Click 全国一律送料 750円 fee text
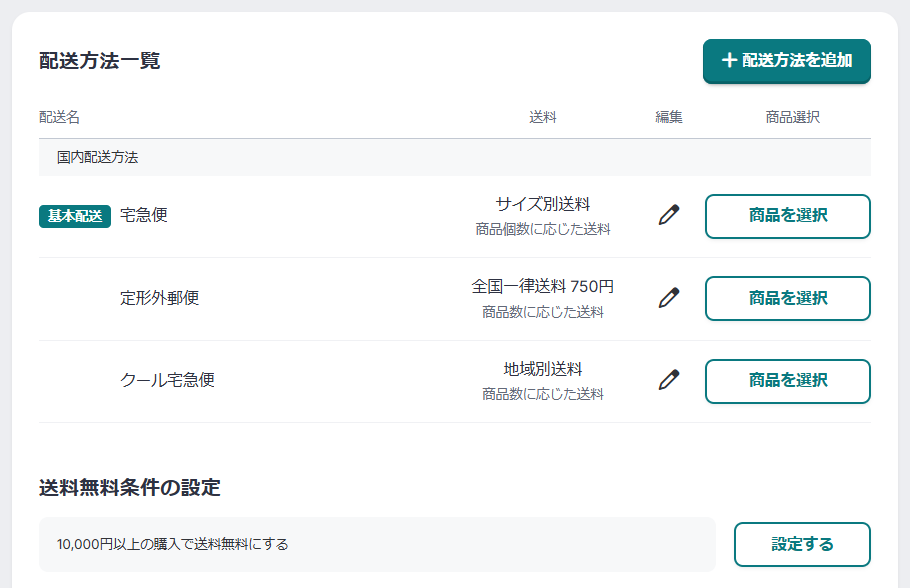The width and height of the screenshot is (910, 588). click(543, 287)
